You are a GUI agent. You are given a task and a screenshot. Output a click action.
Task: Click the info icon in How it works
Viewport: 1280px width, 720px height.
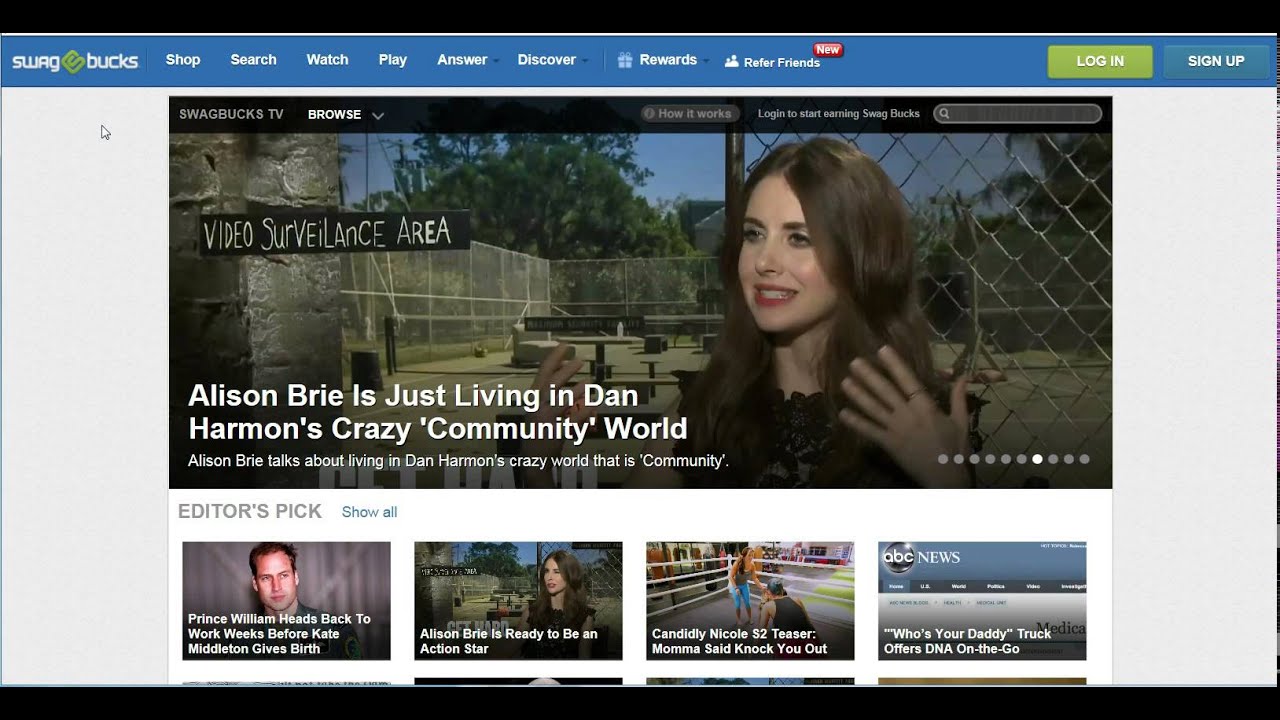point(649,114)
